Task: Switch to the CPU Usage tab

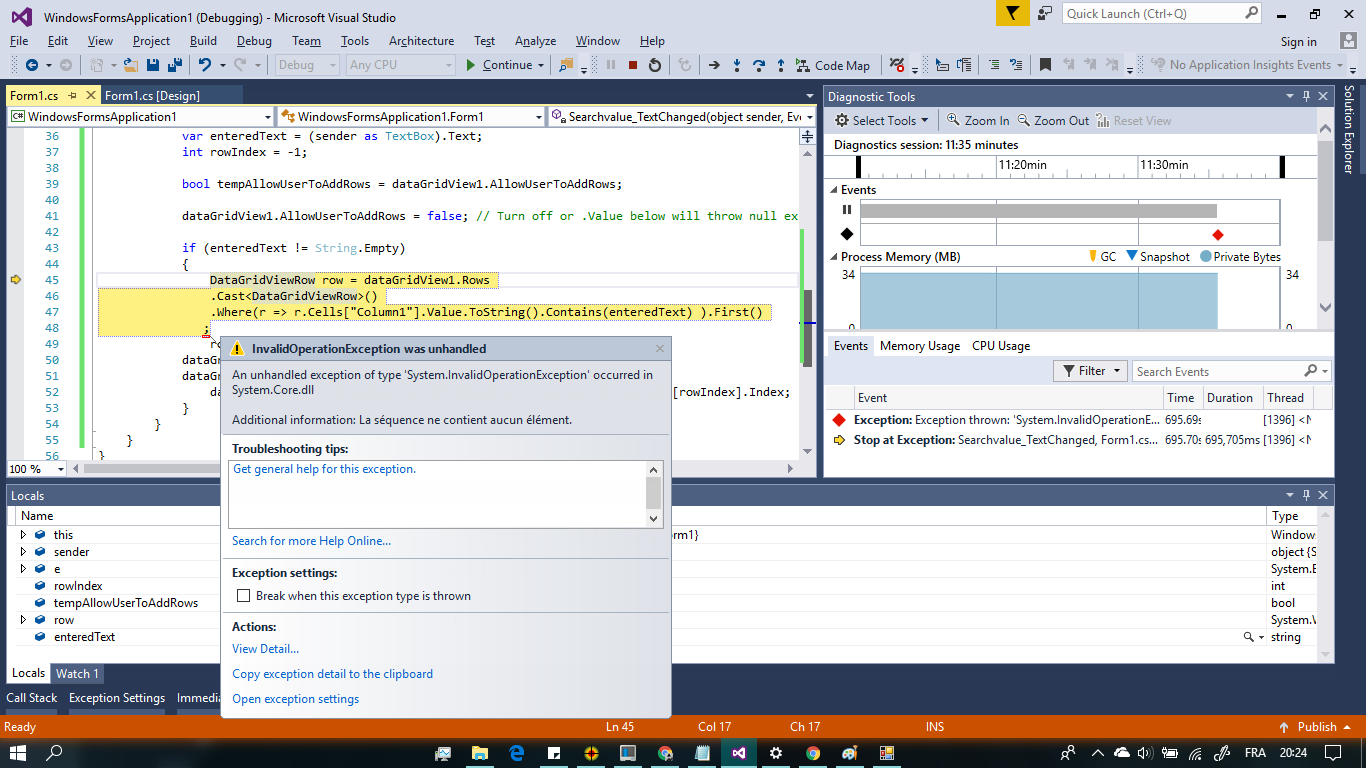Action: point(1001,346)
